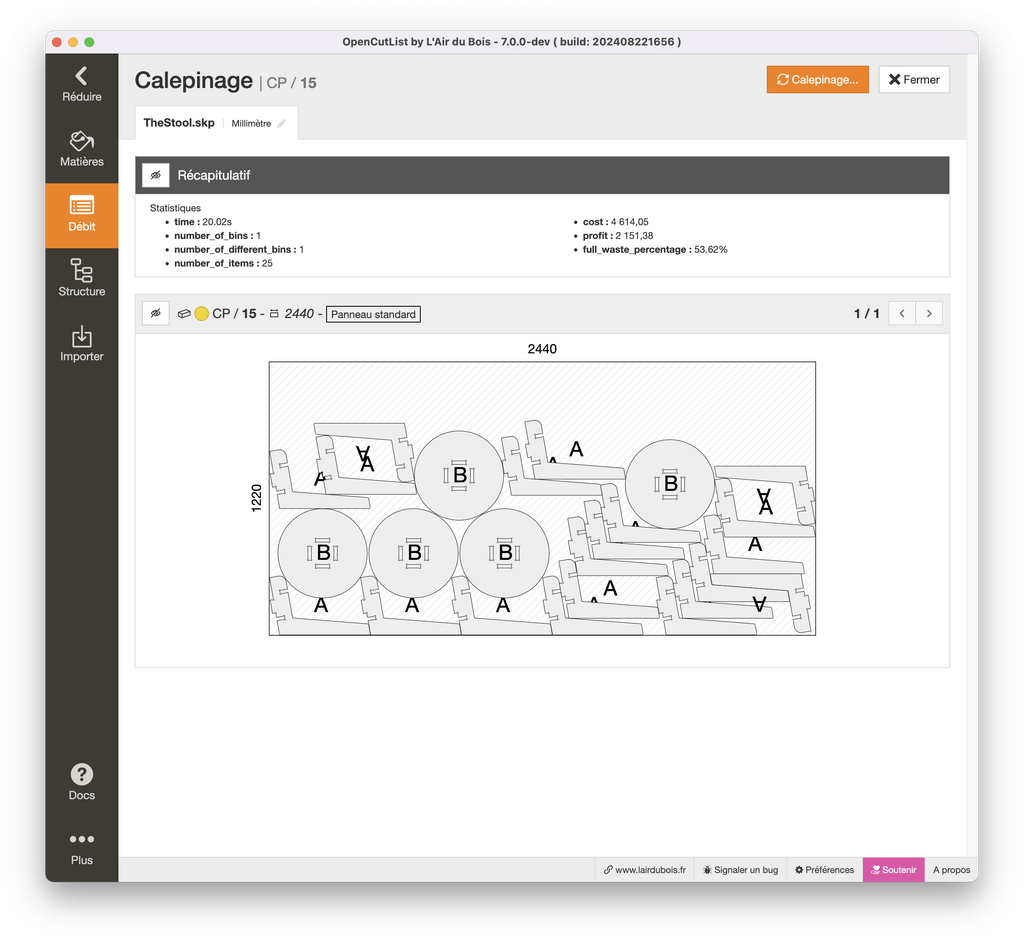Click the 1 / 1 page indicator
The image size is (1024, 942).
[867, 314]
